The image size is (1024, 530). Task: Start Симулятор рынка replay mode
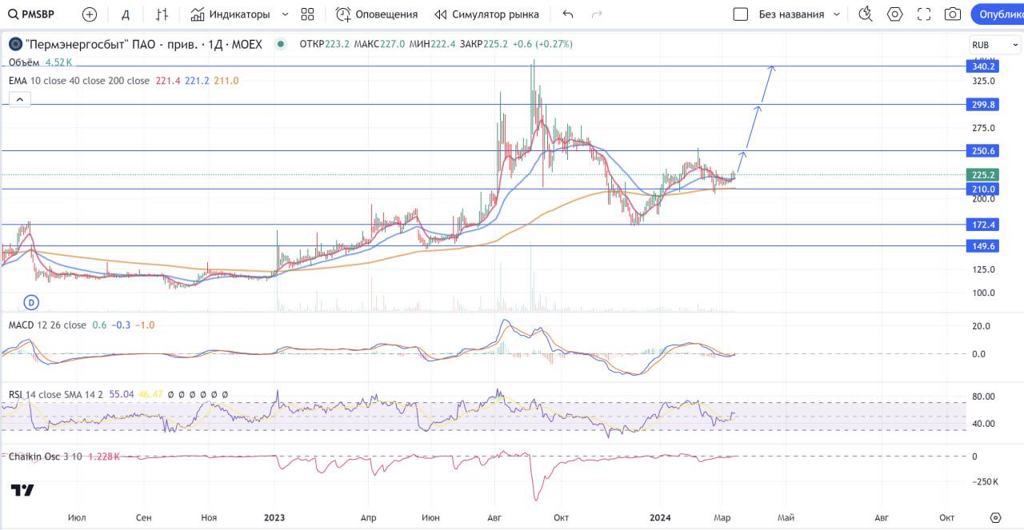486,15
